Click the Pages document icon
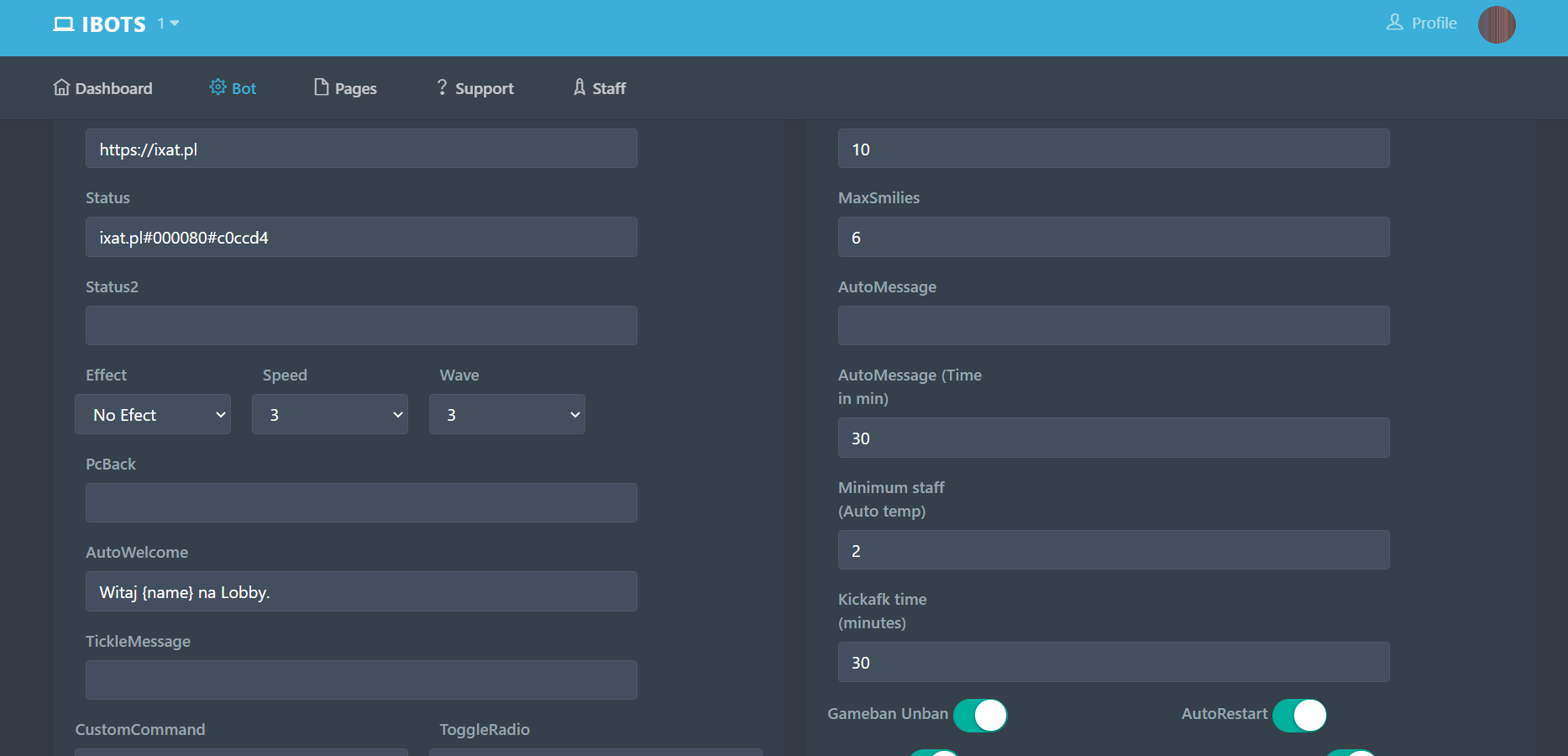This screenshot has width=1568, height=756. (321, 87)
